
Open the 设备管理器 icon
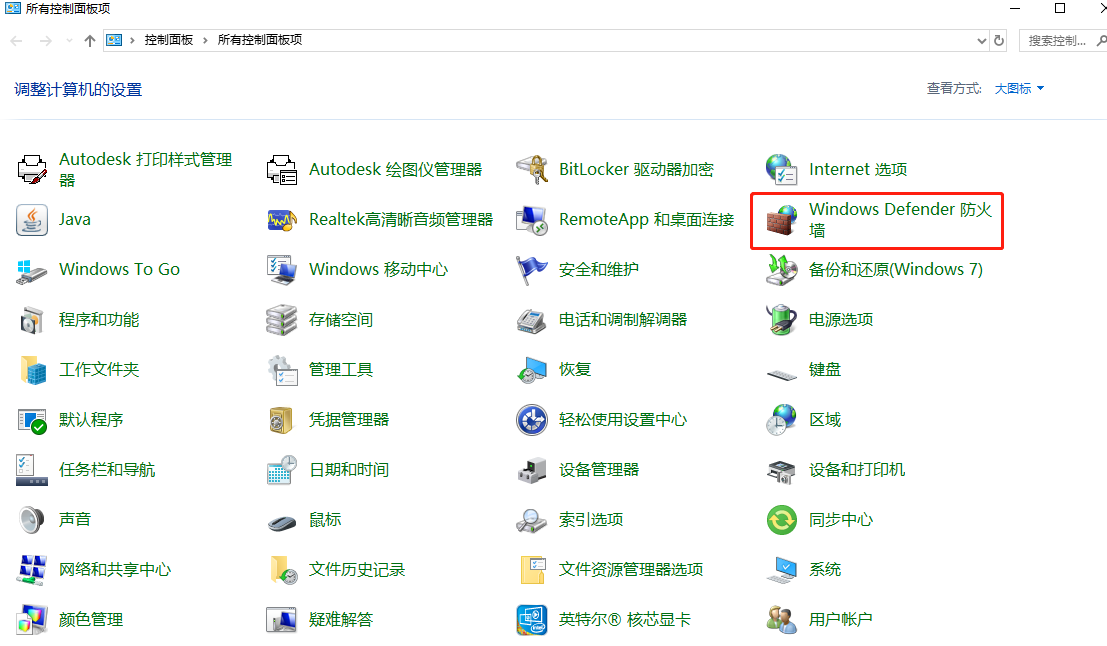click(x=531, y=470)
